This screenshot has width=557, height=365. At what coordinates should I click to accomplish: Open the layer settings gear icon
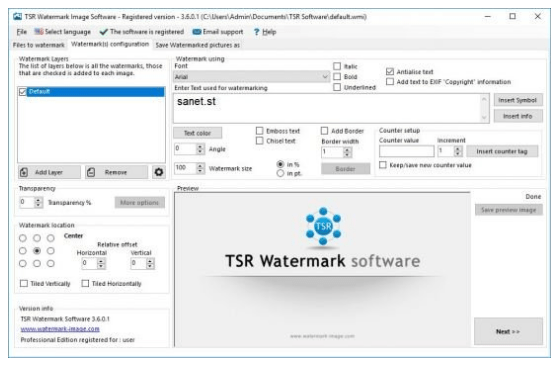159,172
